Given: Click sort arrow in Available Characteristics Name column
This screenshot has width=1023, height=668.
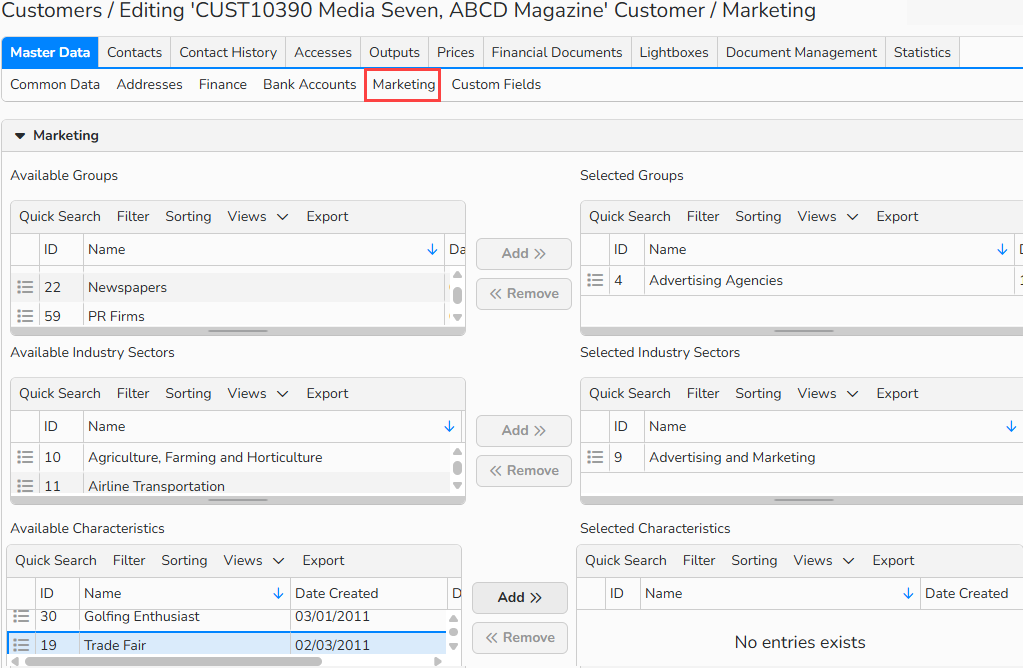Looking at the screenshot, I should [278, 594].
